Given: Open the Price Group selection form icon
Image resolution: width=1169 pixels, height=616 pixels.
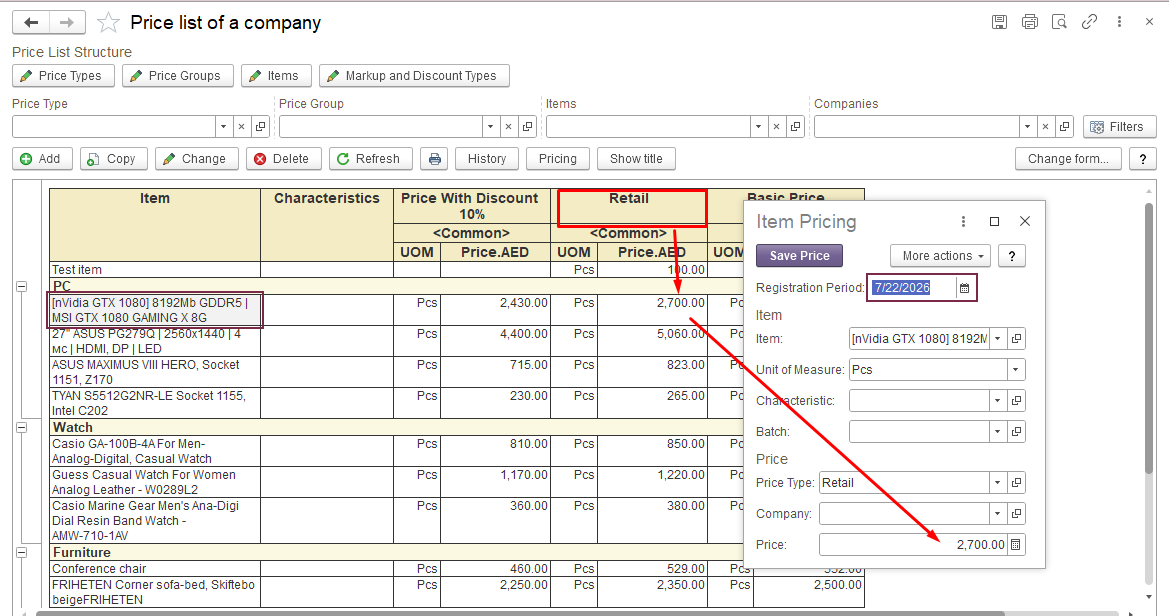Looking at the screenshot, I should (x=527, y=127).
